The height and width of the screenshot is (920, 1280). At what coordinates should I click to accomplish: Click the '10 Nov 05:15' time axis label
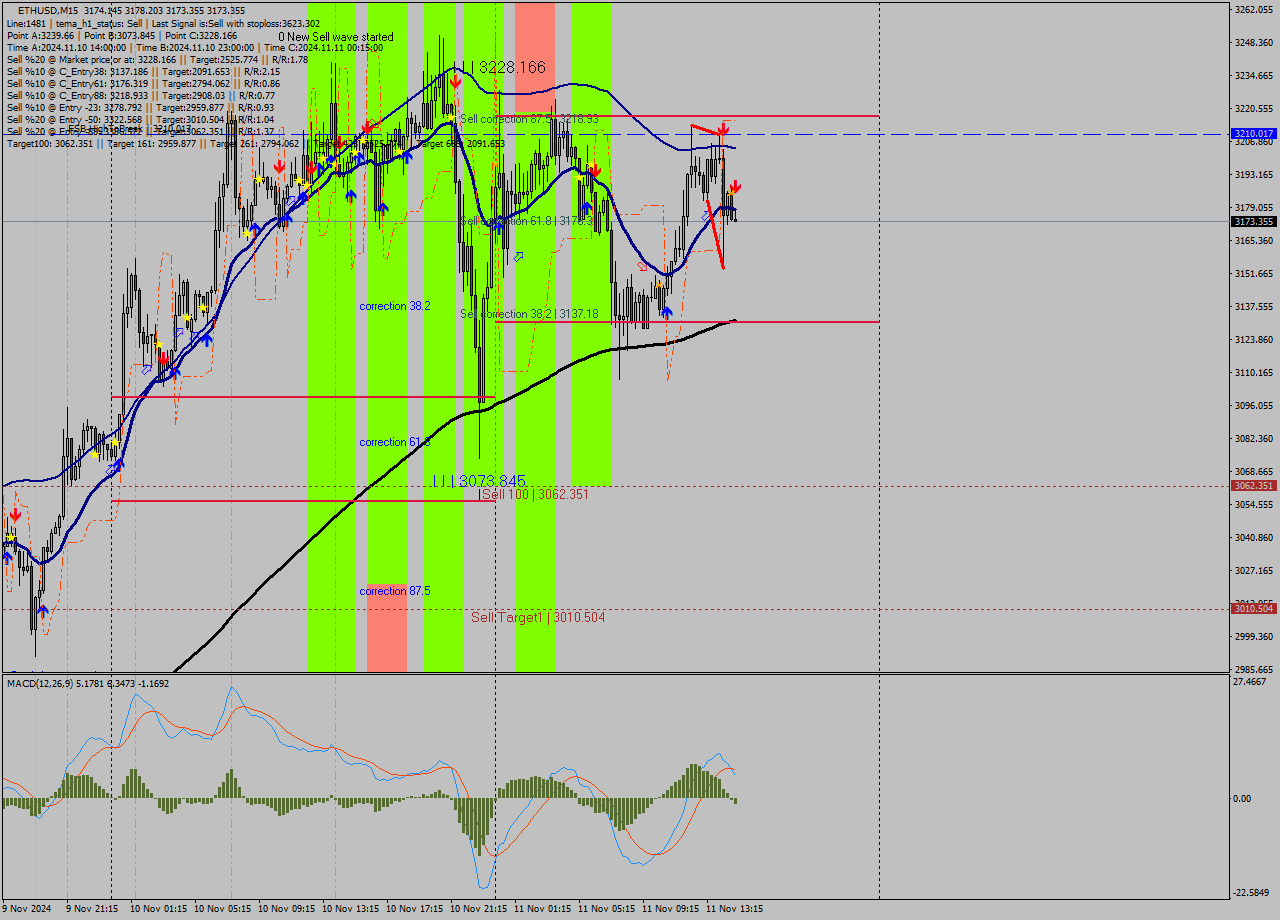pyautogui.click(x=222, y=909)
